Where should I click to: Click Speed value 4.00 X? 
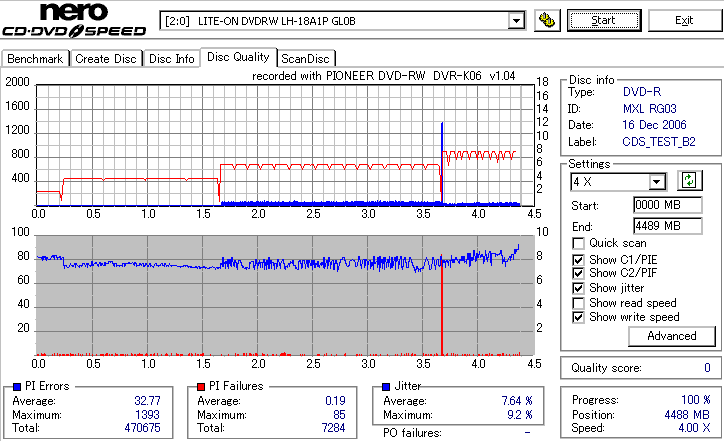pos(694,428)
